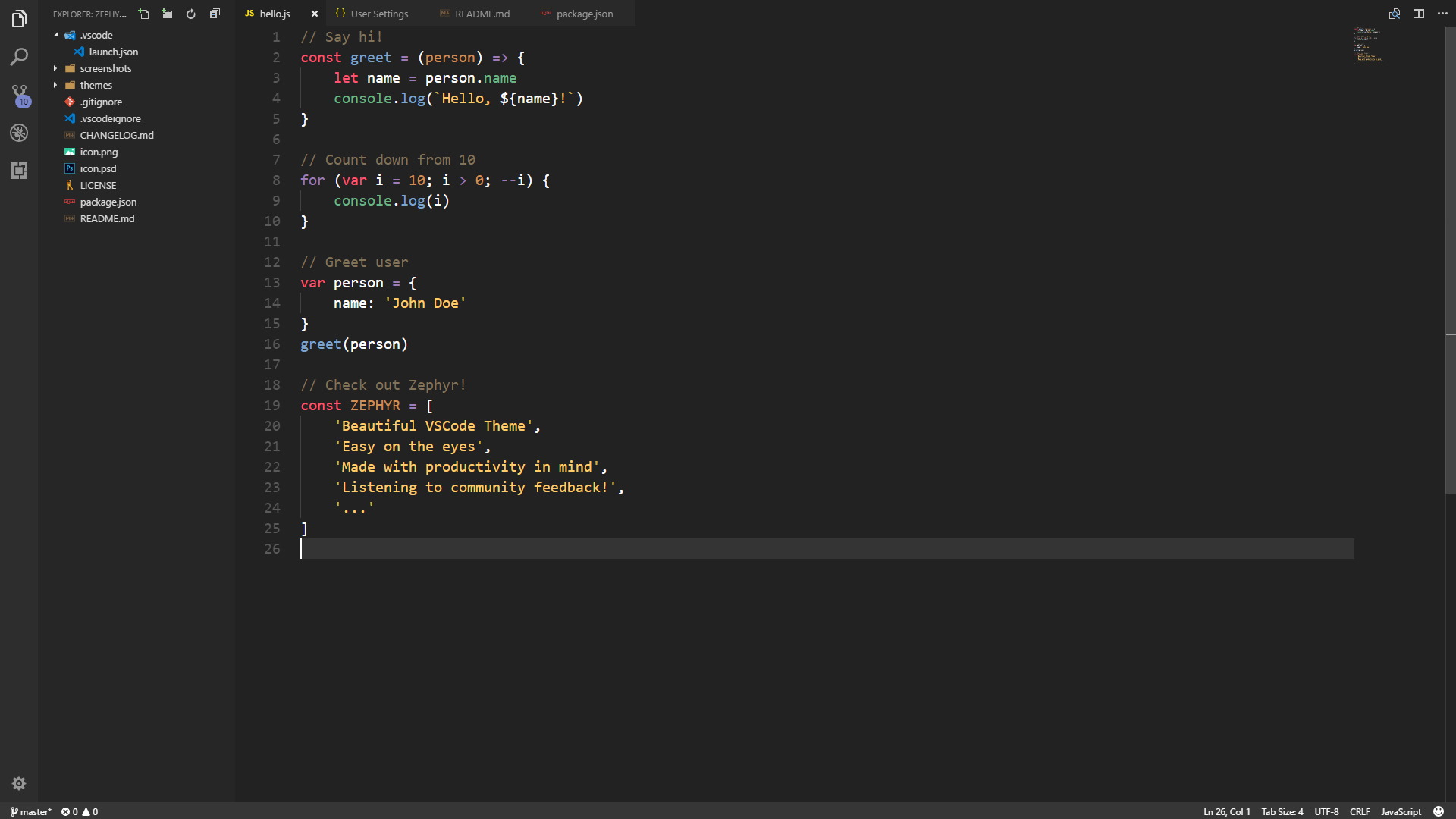Switch to the README.md tab
Image resolution: width=1456 pixels, height=819 pixels.
tap(482, 14)
